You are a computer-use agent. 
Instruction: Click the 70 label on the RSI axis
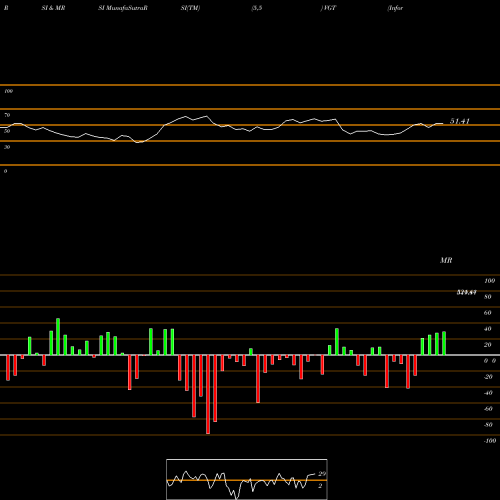coord(7,115)
